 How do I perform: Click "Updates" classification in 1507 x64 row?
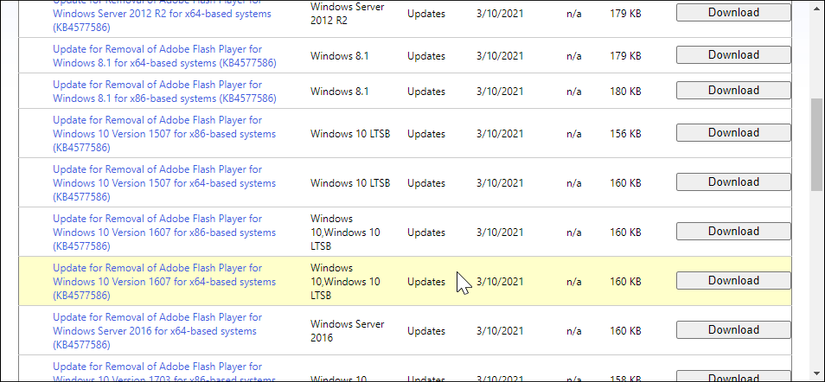click(x=426, y=184)
